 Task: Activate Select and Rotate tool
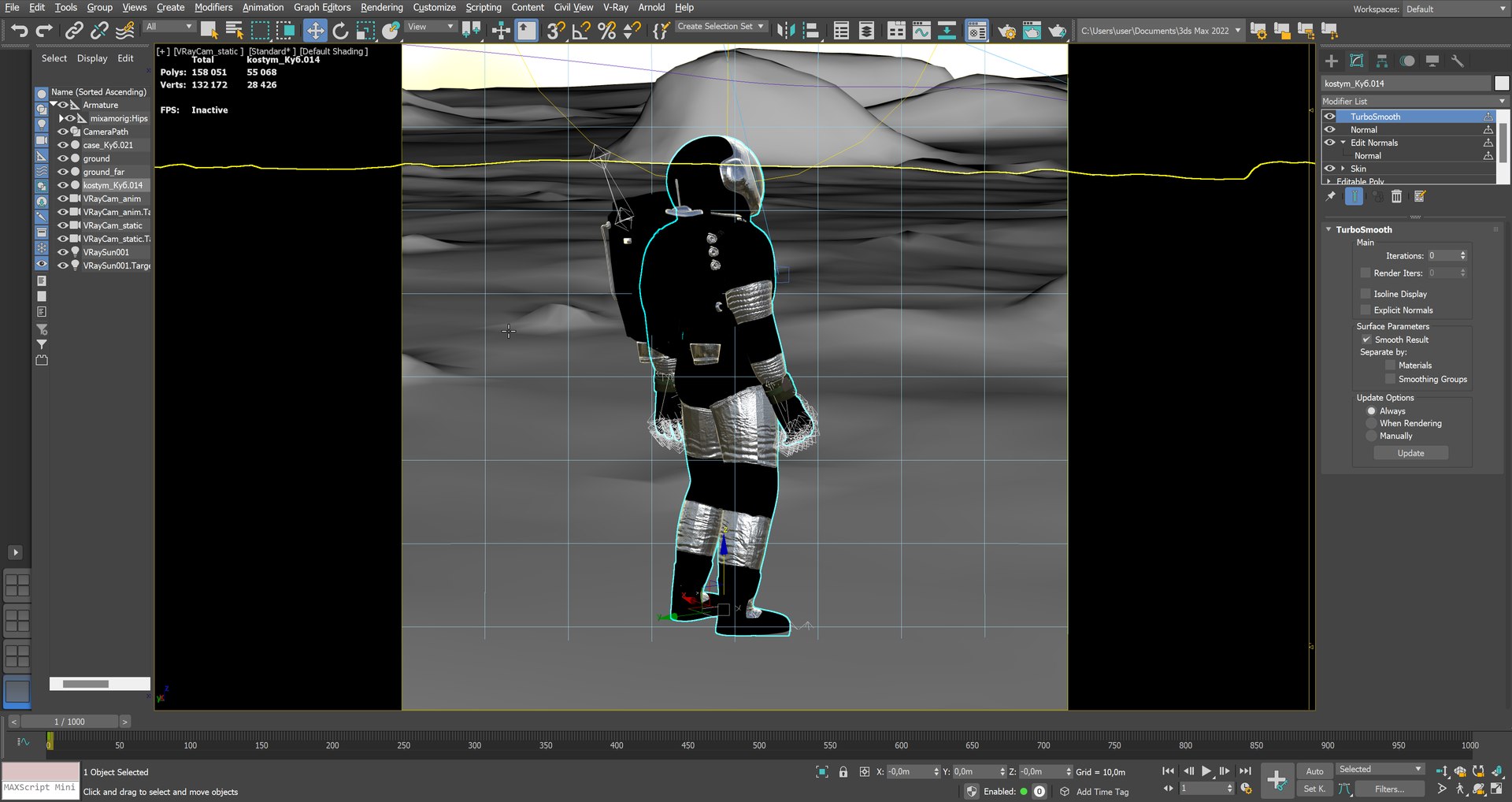[340, 31]
